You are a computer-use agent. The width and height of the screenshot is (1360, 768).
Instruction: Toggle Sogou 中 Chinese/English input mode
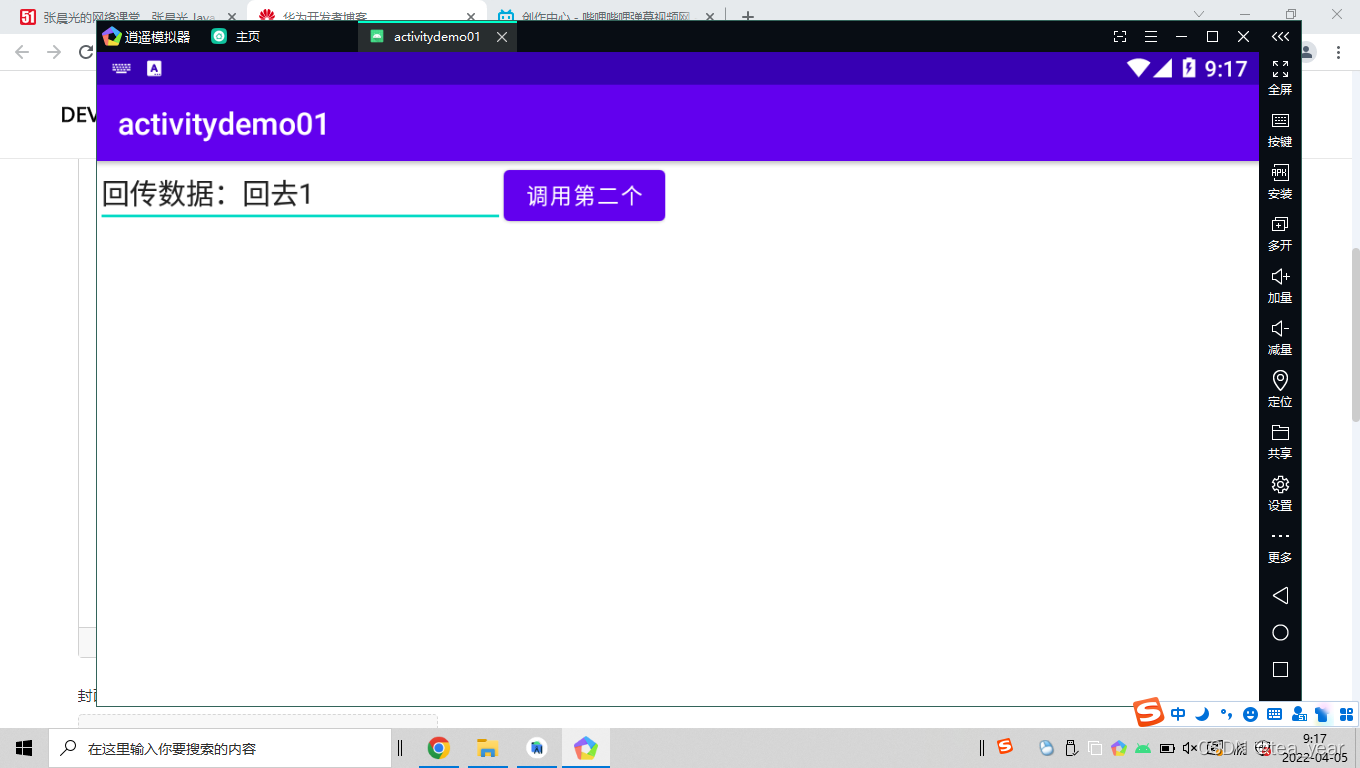pyautogui.click(x=1178, y=714)
